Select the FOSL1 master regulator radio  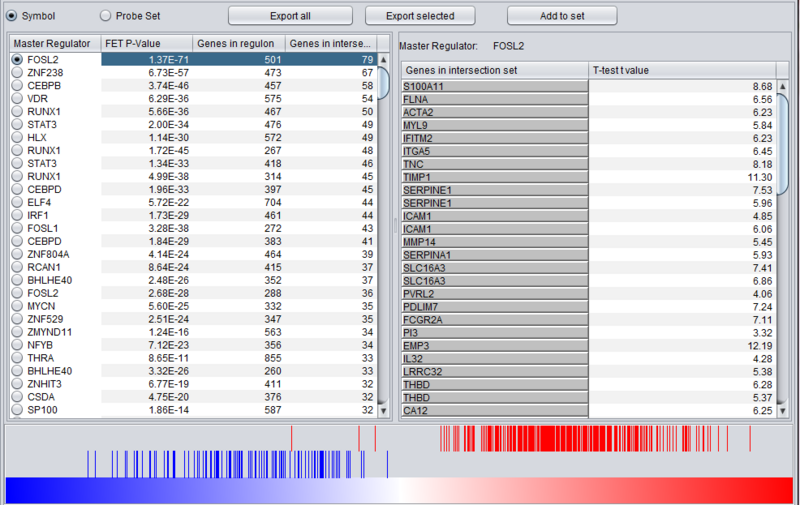[17, 228]
